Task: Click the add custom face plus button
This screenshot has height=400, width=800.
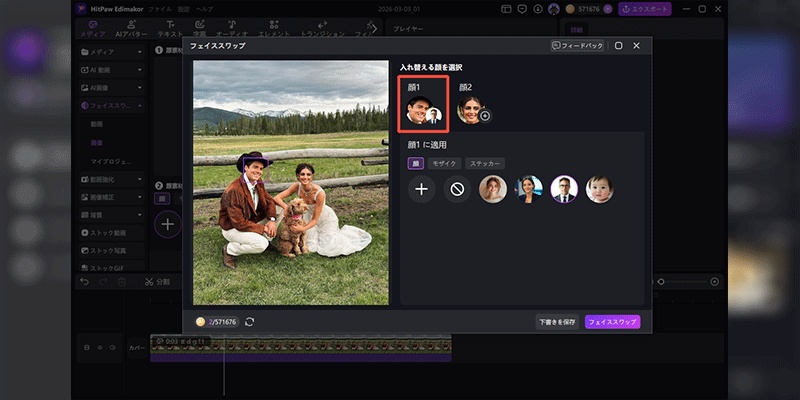Action: point(422,189)
